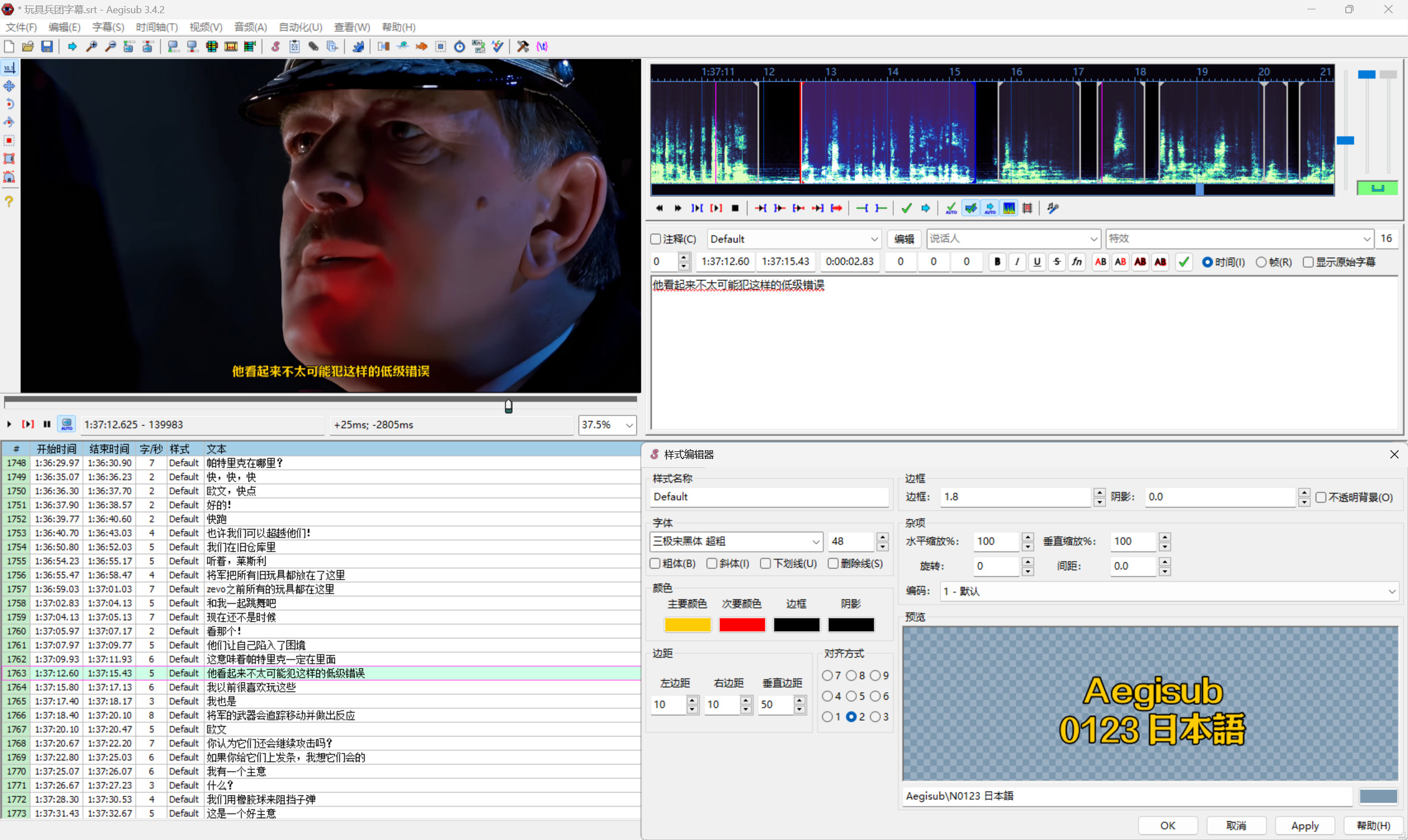Image resolution: width=1408 pixels, height=840 pixels.
Task: Select the rotate-on-Z-axis video tool
Action: point(9,104)
